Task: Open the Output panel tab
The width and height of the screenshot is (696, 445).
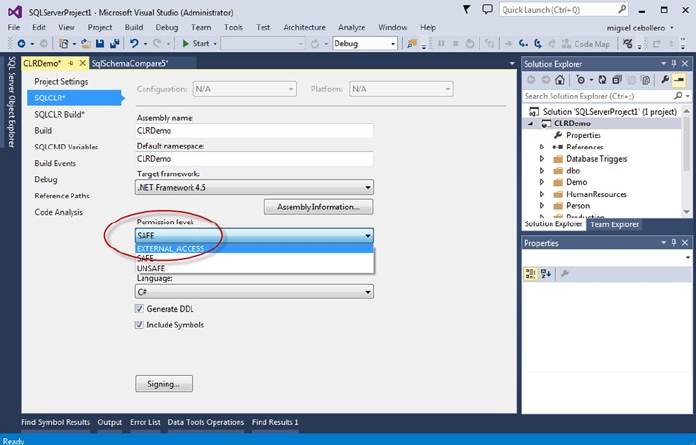Action: tap(110, 422)
